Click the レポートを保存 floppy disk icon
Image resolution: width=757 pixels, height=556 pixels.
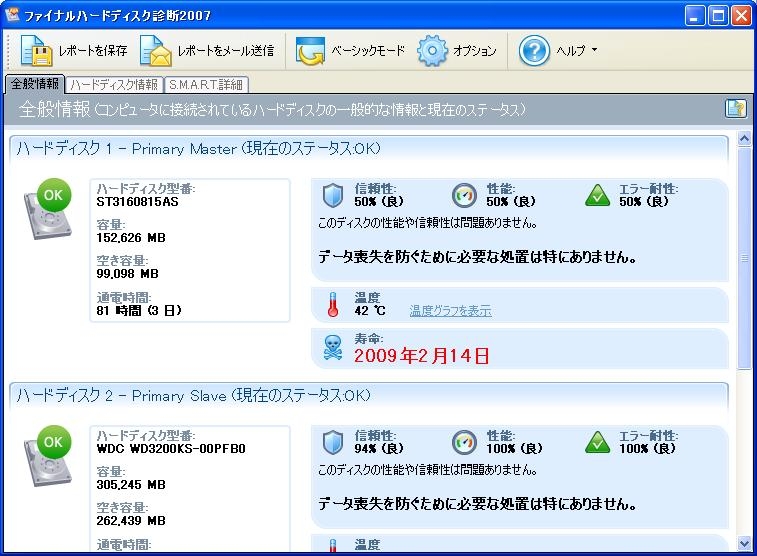[x=36, y=50]
